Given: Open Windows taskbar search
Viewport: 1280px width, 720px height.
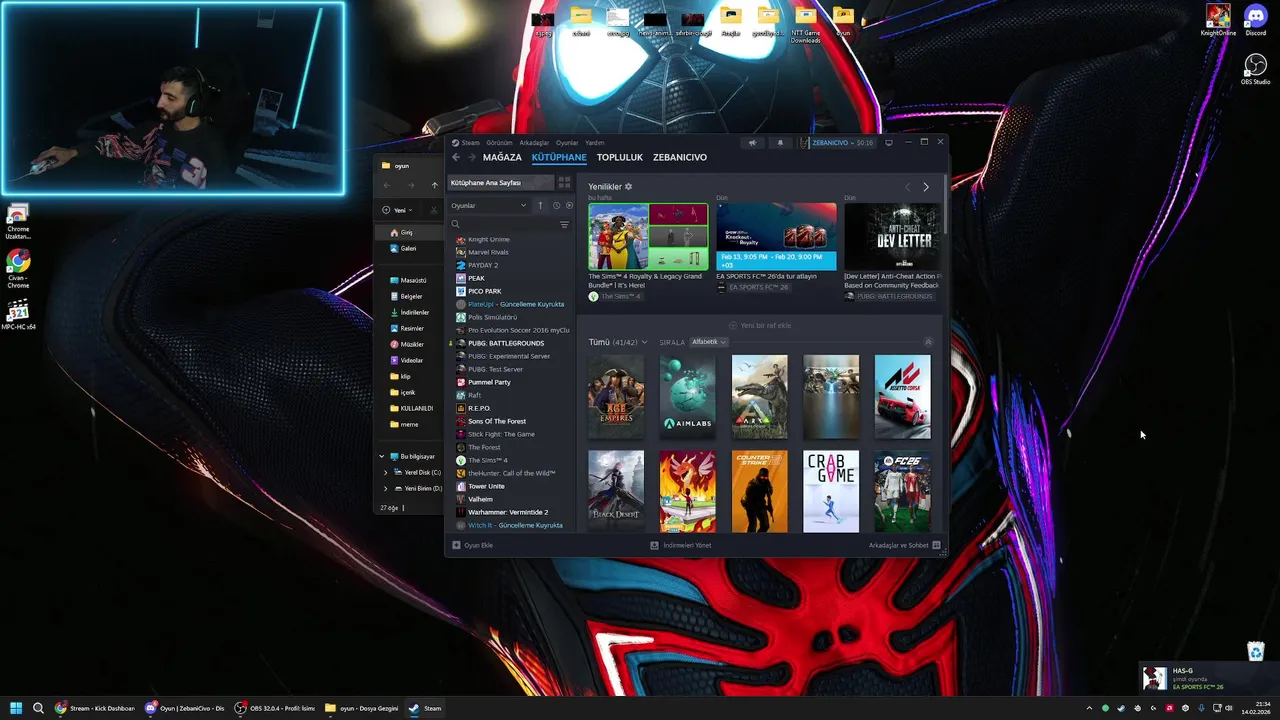Looking at the screenshot, I should click(x=38, y=708).
